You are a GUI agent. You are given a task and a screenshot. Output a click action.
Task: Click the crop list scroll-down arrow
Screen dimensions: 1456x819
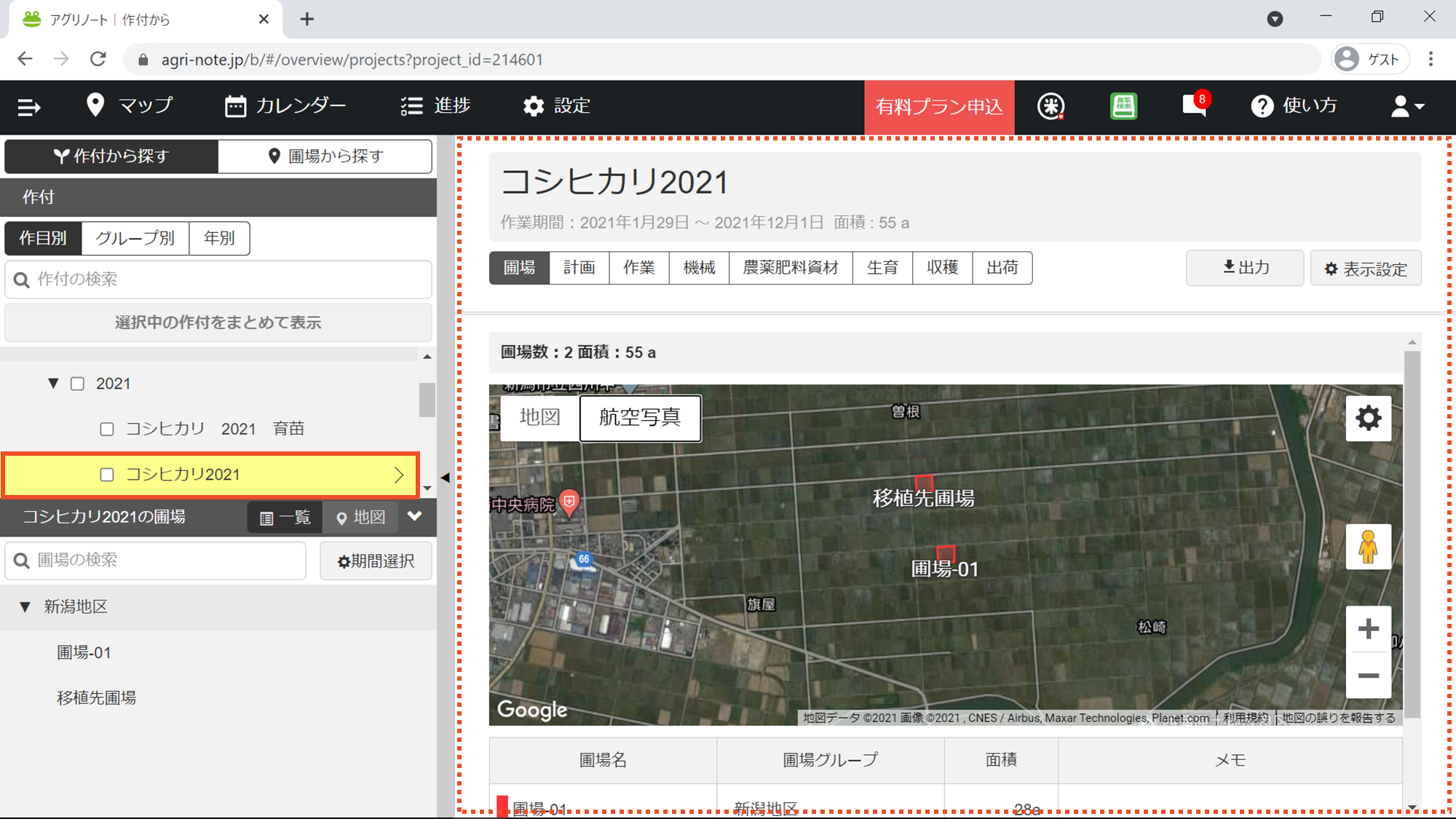coord(427,488)
